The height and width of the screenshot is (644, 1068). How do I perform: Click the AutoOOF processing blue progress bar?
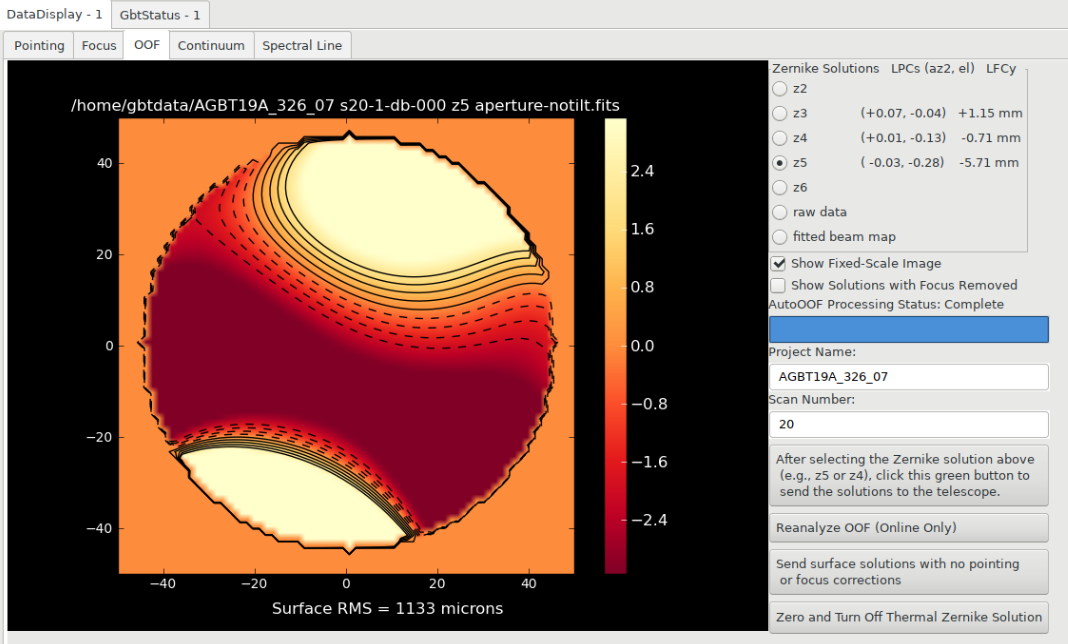[x=909, y=329]
